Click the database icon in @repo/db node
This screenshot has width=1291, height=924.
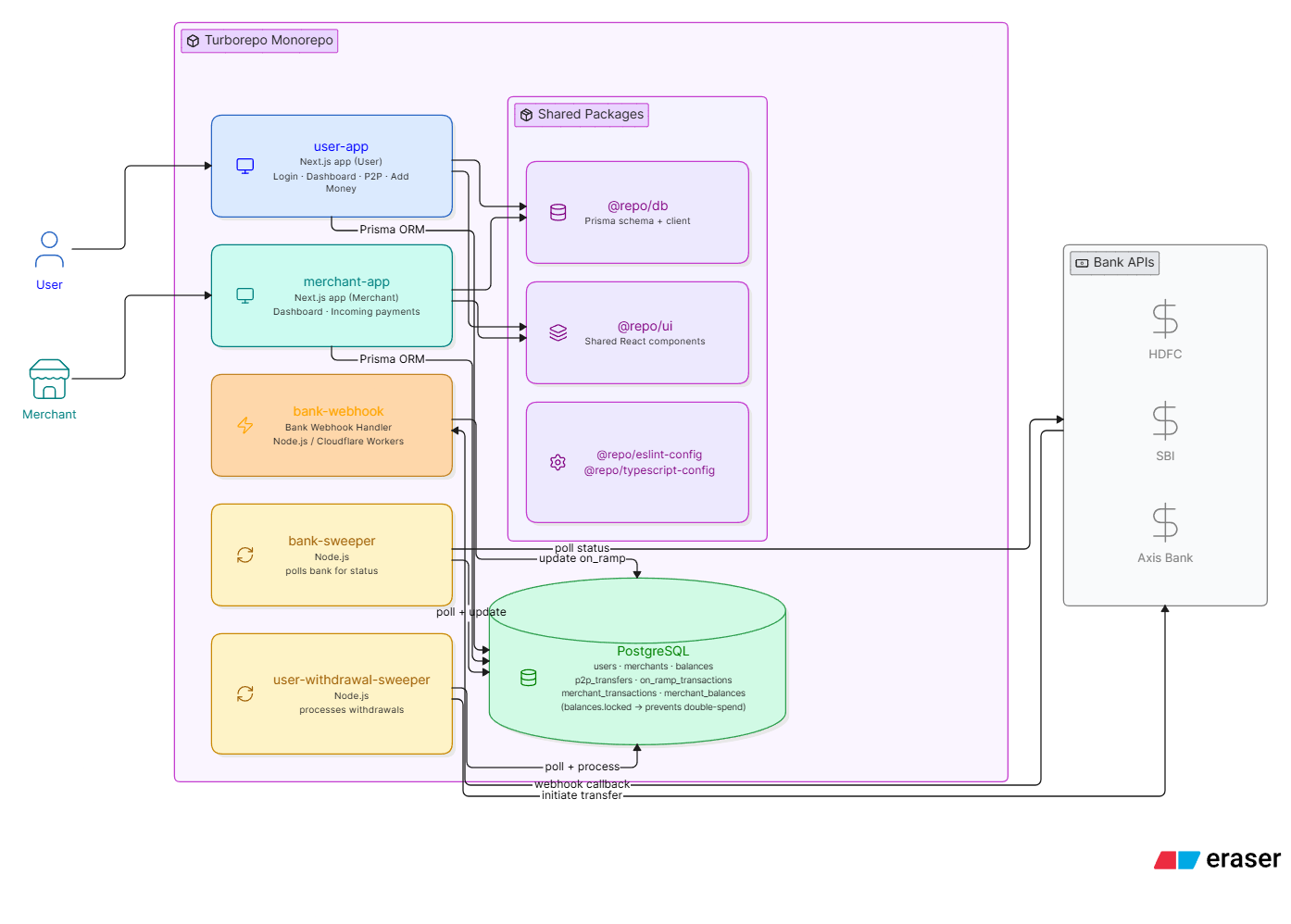[x=558, y=212]
